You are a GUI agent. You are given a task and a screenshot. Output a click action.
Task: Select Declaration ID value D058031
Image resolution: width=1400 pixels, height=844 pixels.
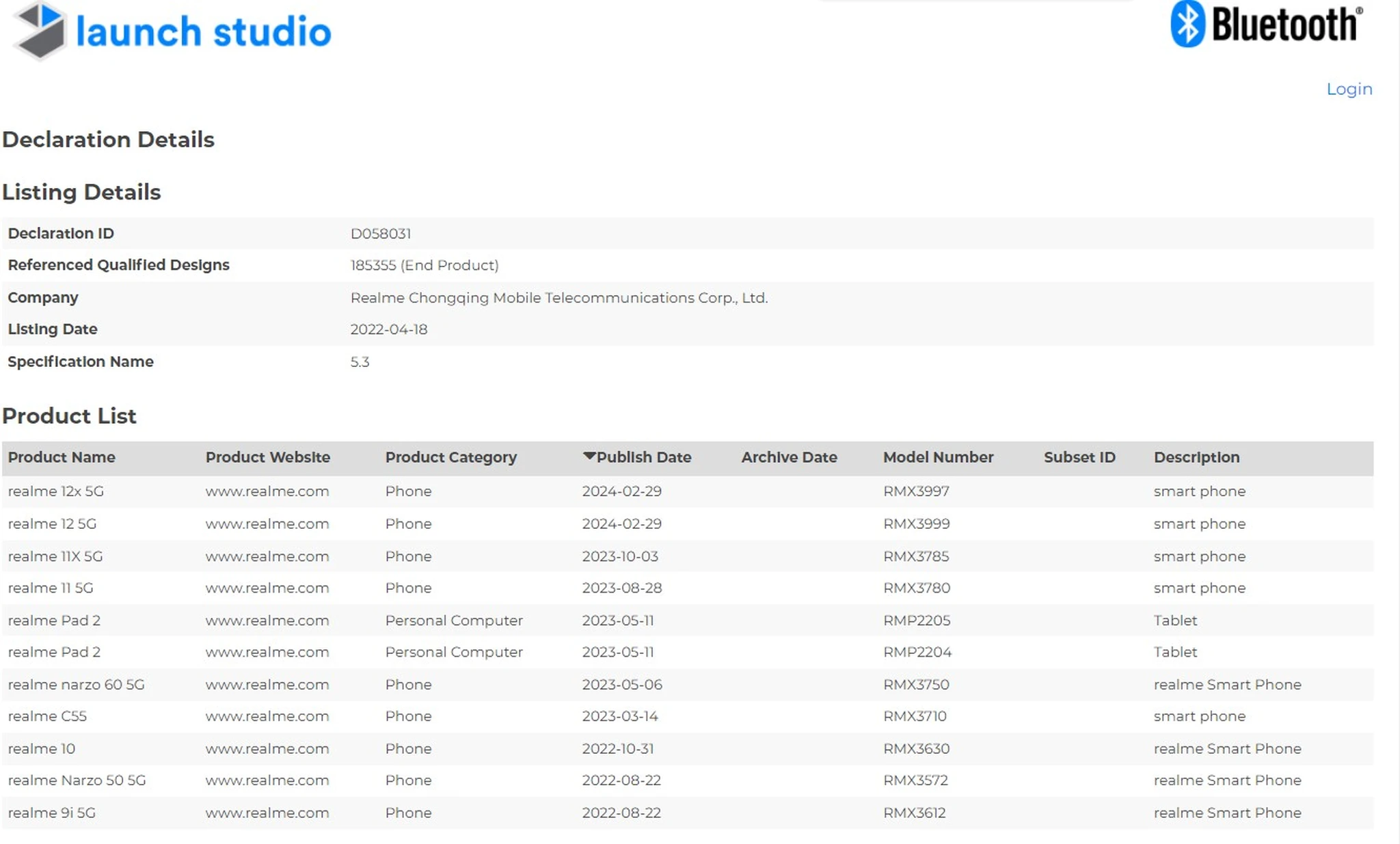(381, 234)
